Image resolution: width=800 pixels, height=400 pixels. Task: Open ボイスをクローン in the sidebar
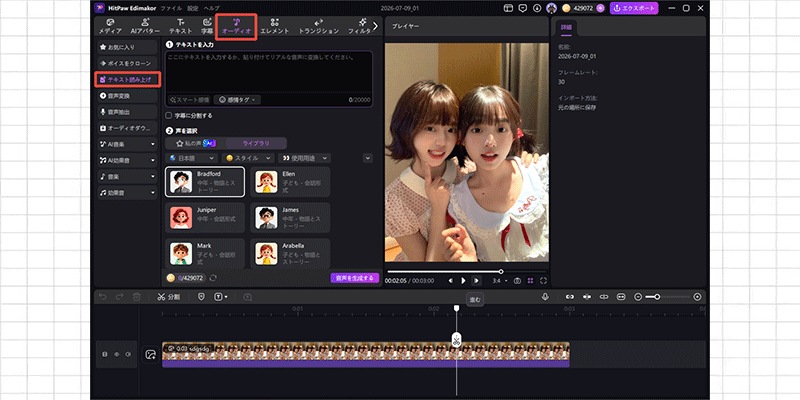(x=127, y=63)
